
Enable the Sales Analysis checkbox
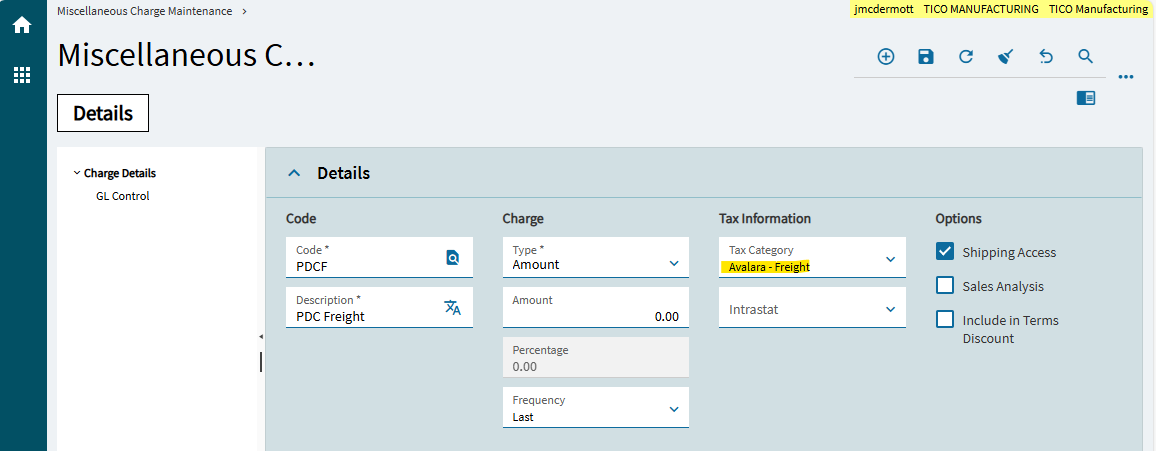click(945, 285)
